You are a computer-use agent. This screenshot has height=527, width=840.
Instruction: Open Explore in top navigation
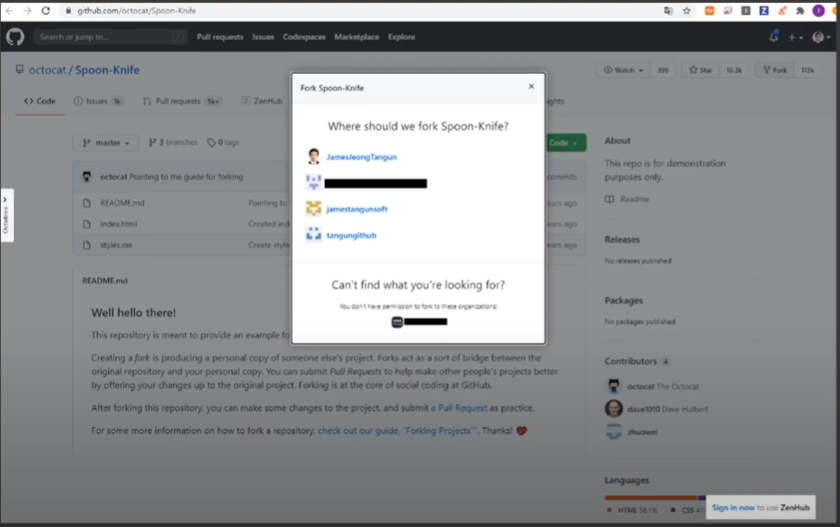coord(402,37)
